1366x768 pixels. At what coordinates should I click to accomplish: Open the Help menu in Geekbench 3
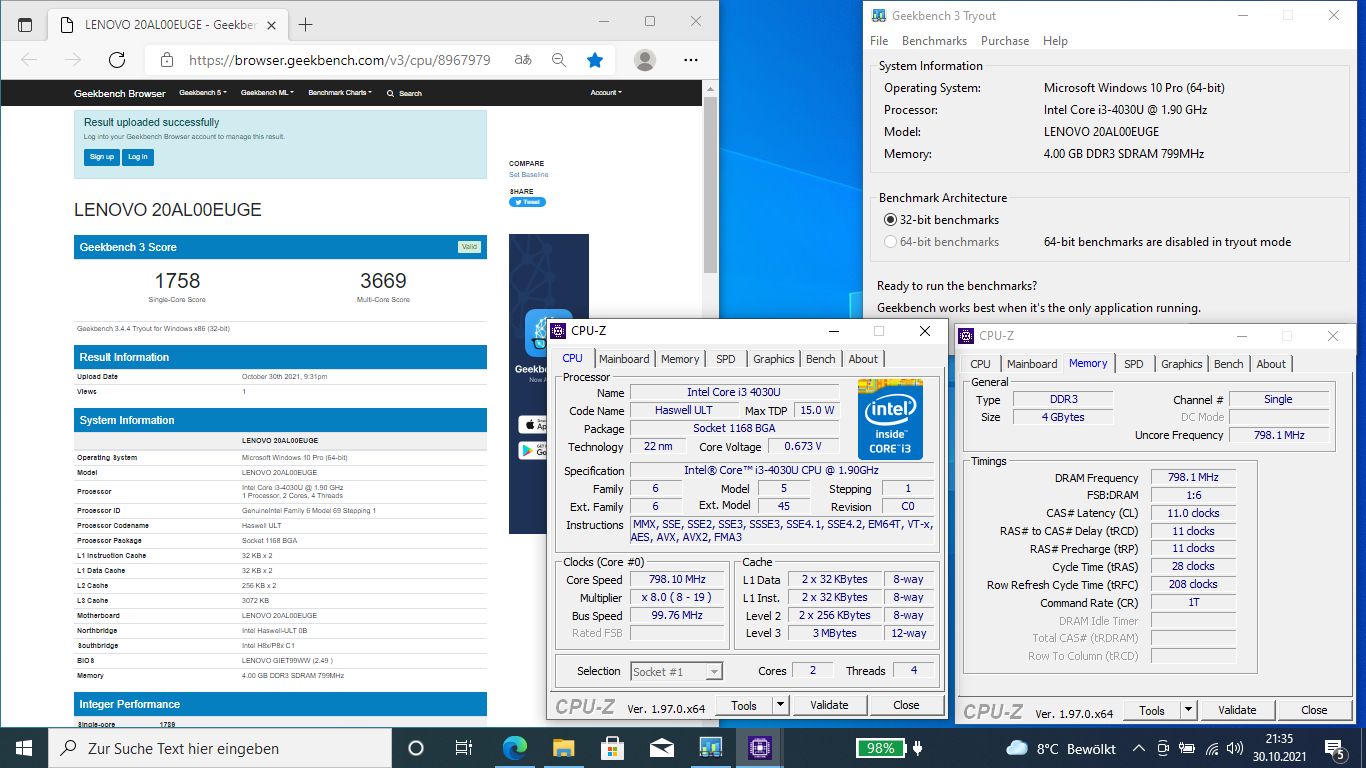pyautogui.click(x=1055, y=41)
